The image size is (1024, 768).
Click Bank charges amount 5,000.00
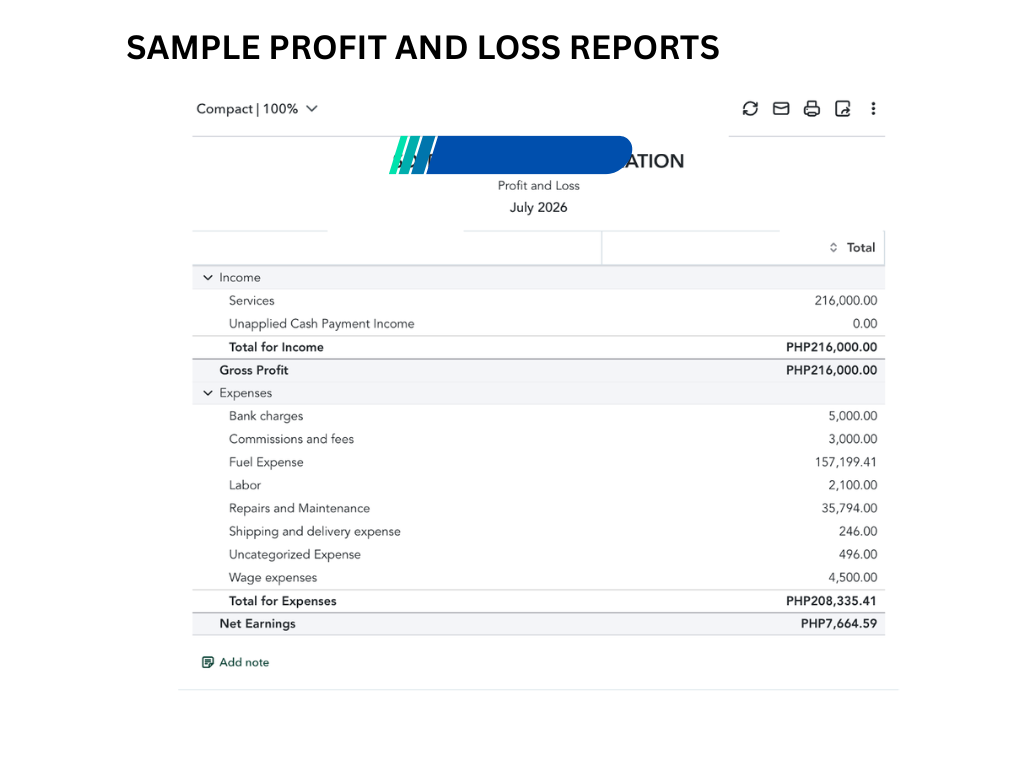point(852,416)
